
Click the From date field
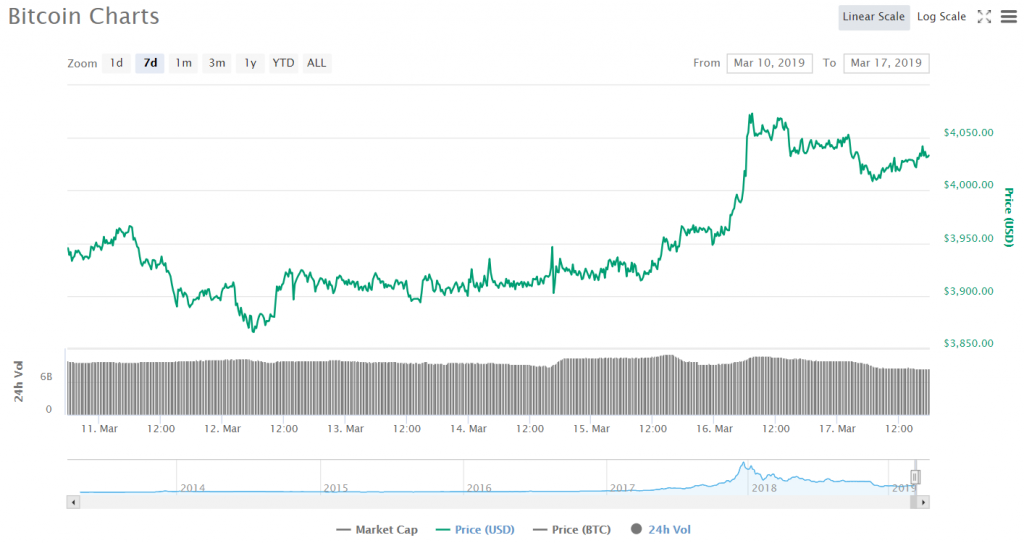click(769, 63)
